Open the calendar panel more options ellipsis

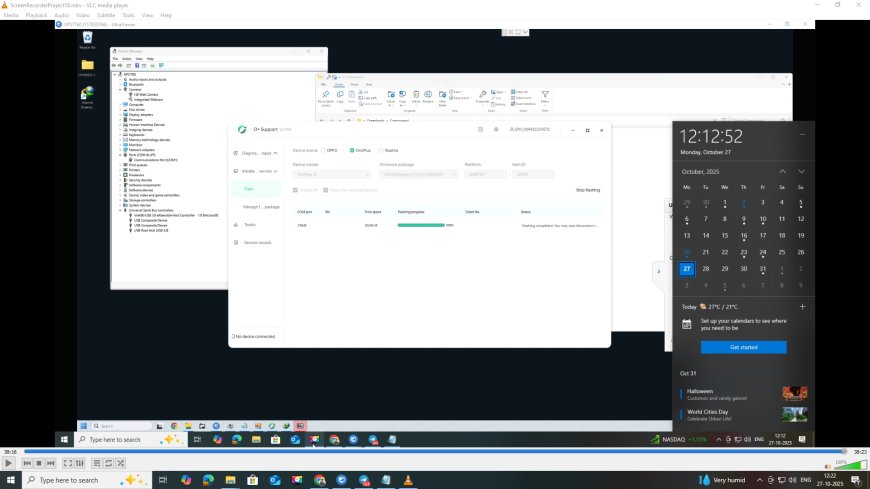802,134
